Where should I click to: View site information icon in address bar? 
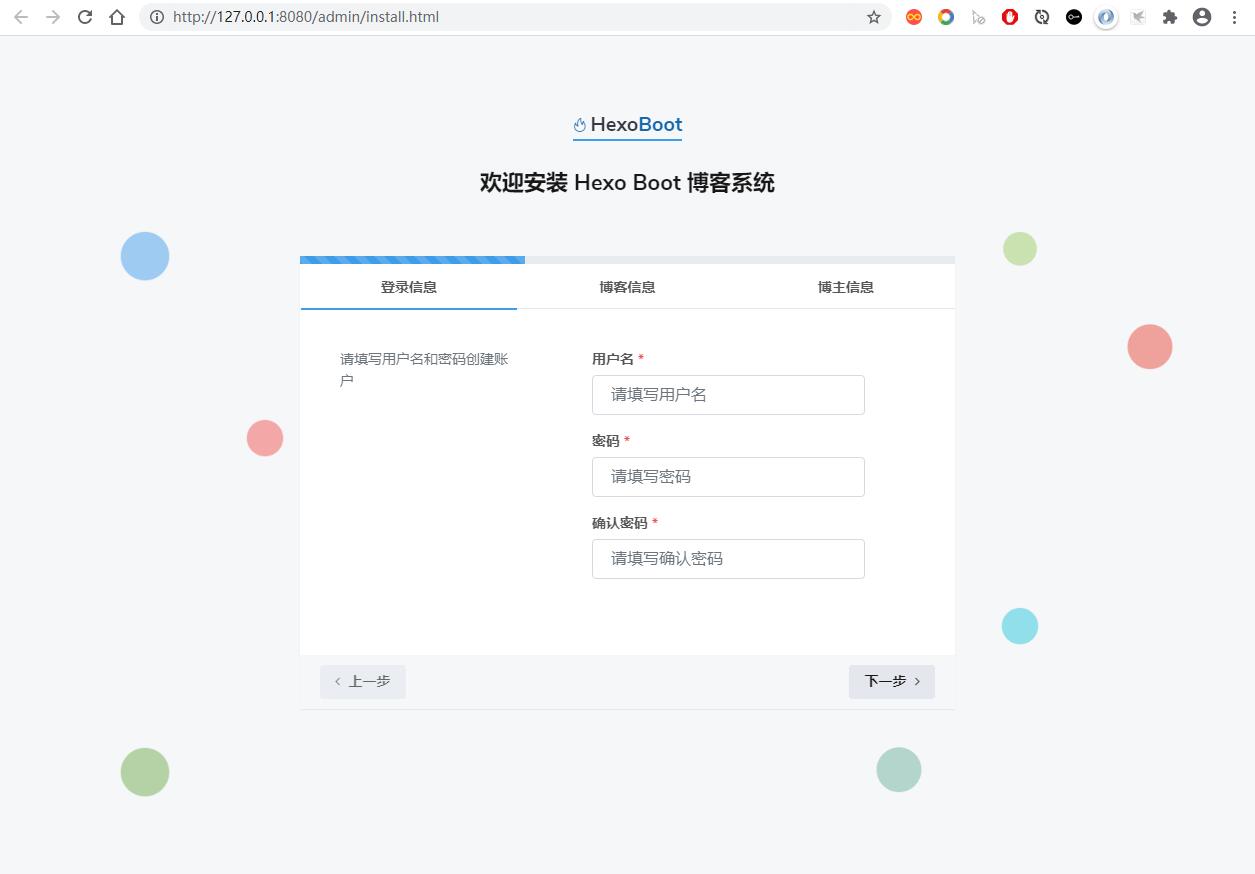[x=157, y=17]
